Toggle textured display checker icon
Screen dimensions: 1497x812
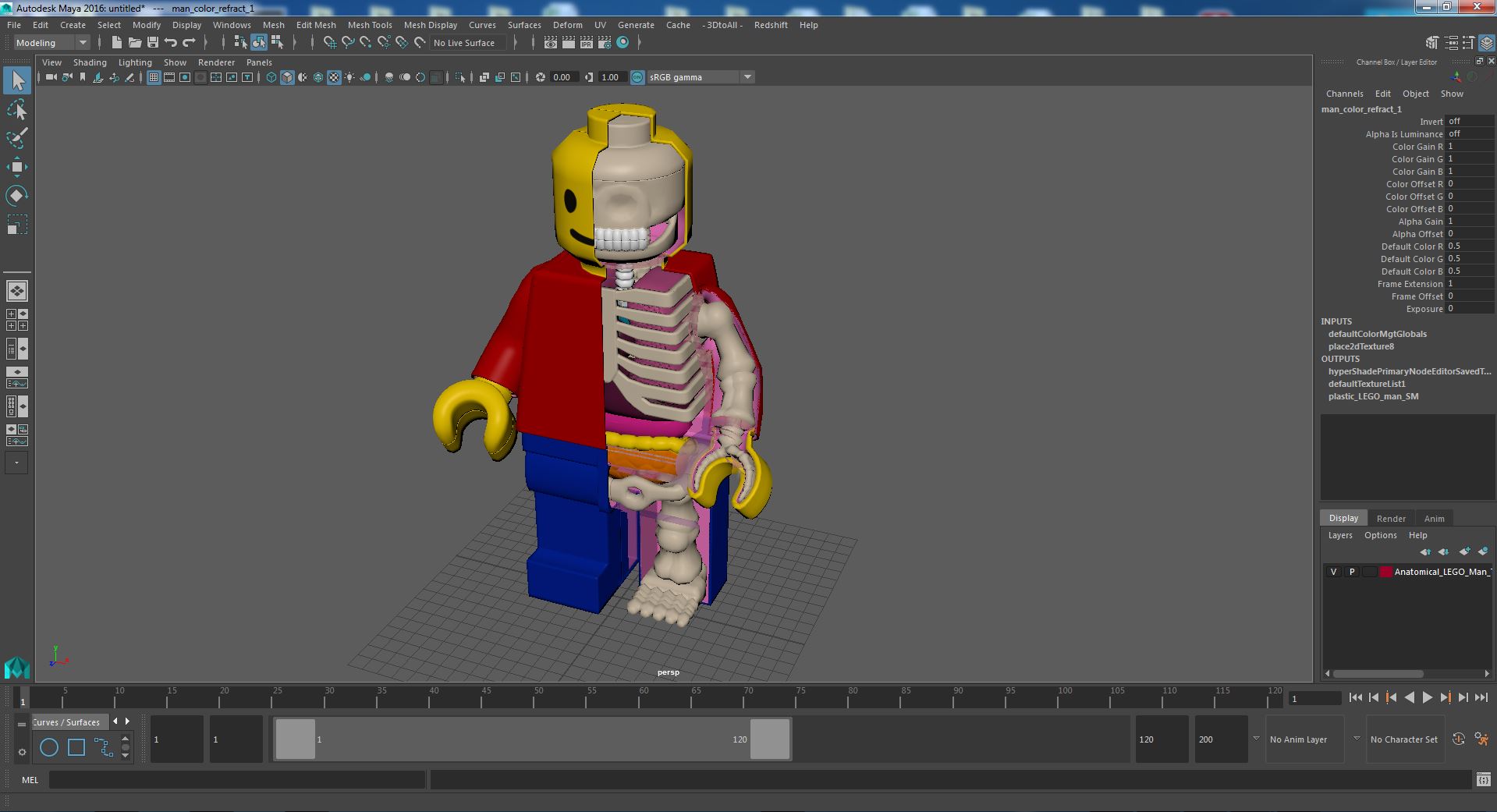pyautogui.click(x=334, y=77)
